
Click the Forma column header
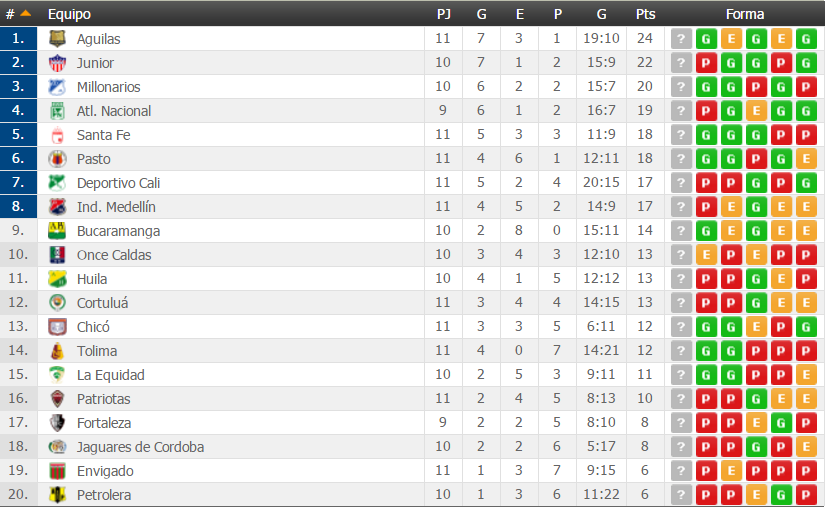click(x=744, y=14)
